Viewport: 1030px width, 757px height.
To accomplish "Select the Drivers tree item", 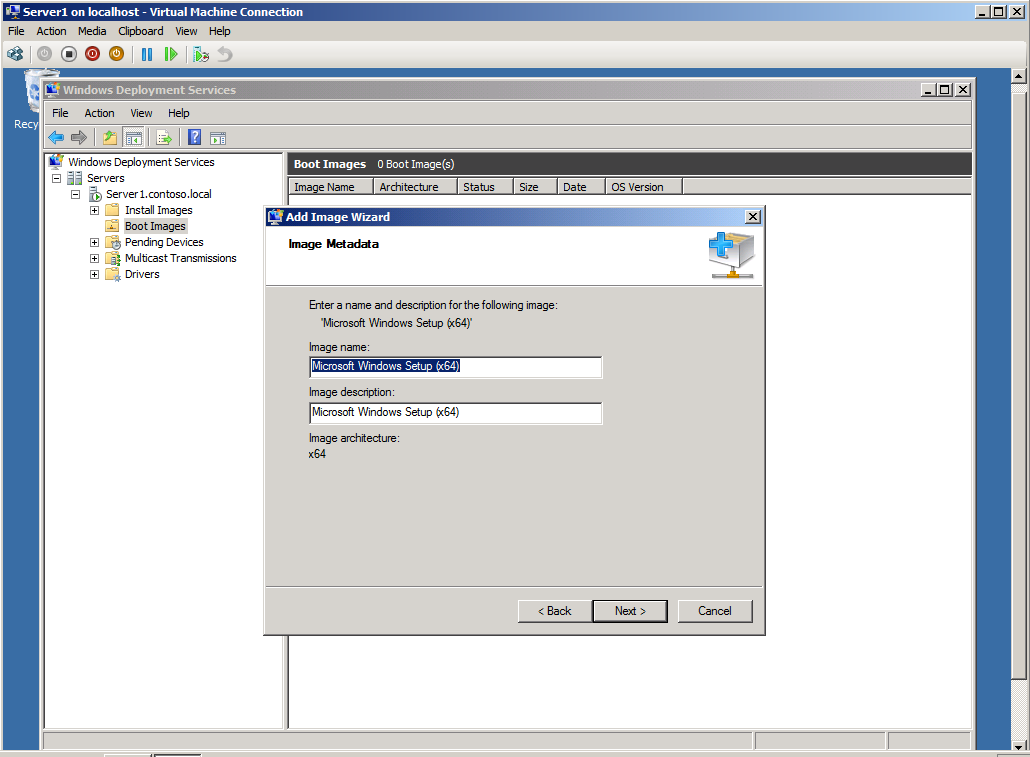I will click(142, 274).
